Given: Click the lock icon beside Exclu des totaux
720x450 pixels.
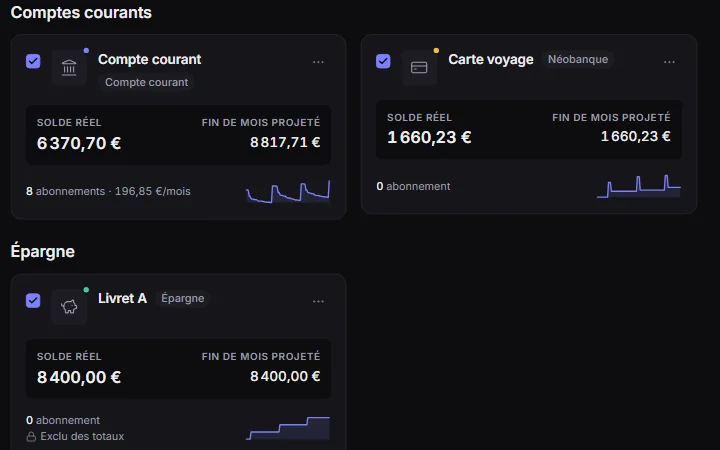Looking at the screenshot, I should (31, 437).
